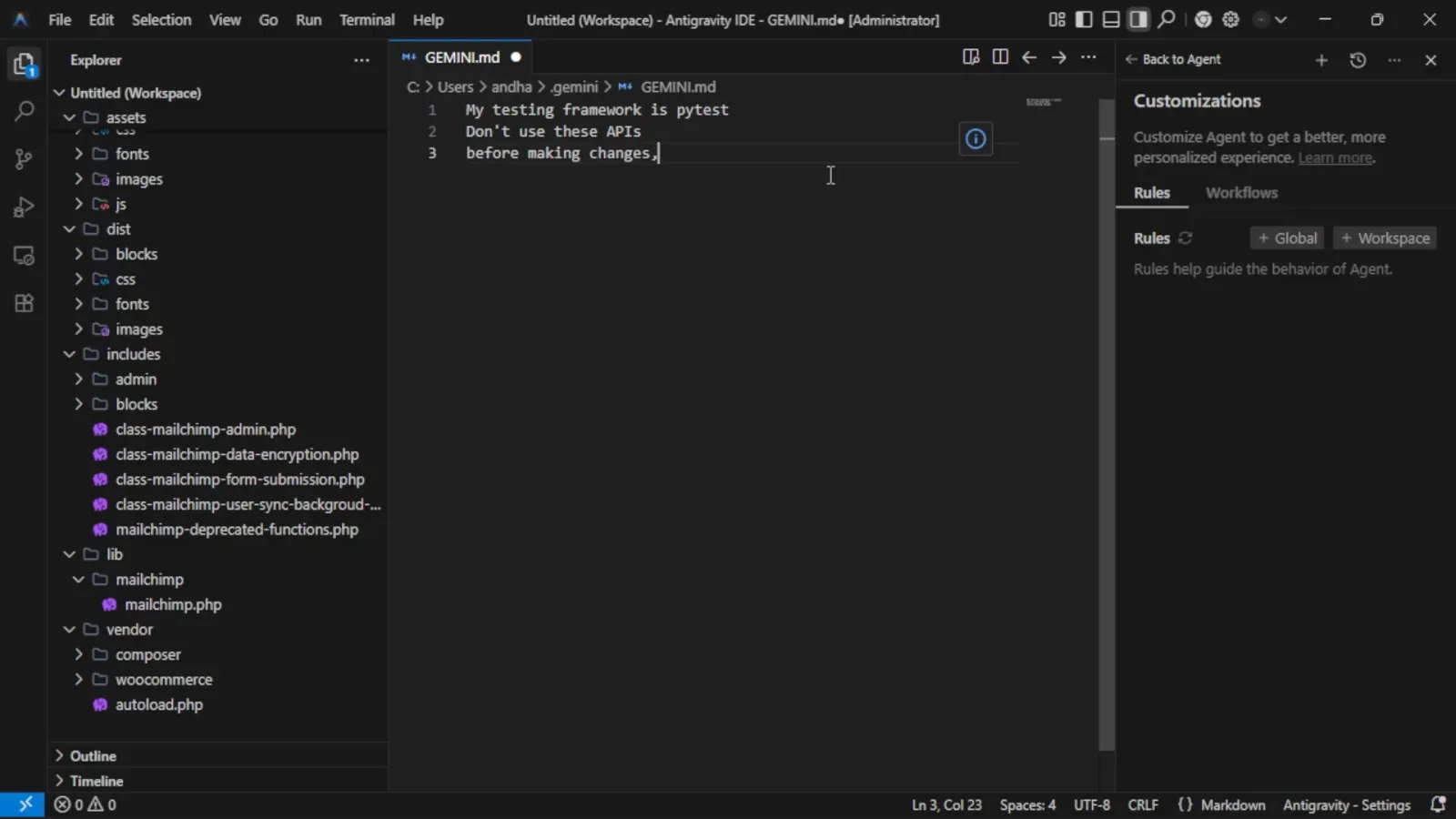Expand the Timeline section
The image size is (1456, 819).
tap(218, 781)
